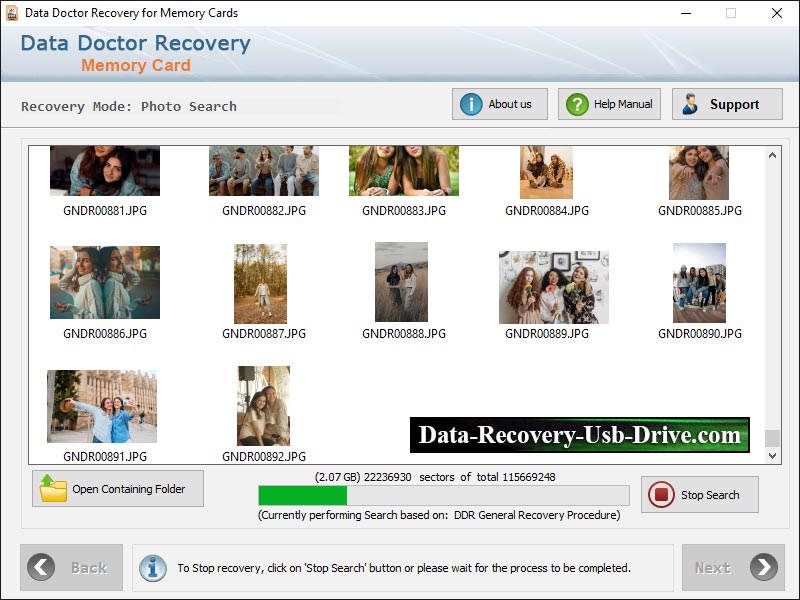800x600 pixels.
Task: Click the red stop icon to halt search
Action: click(662, 494)
